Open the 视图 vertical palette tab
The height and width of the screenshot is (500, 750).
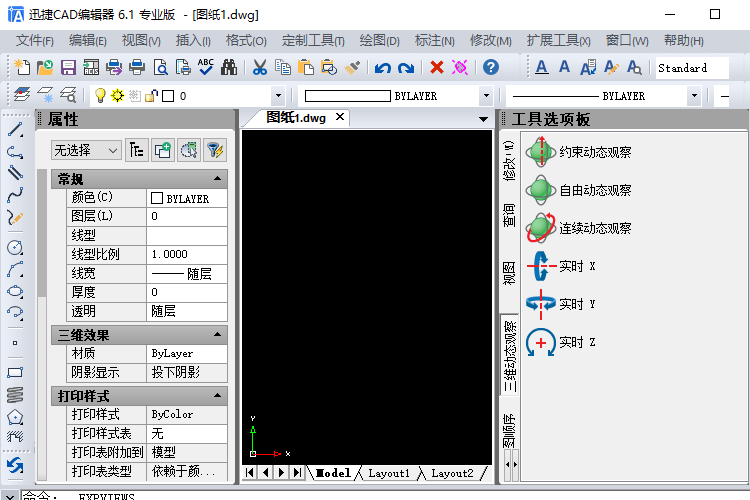pos(509,273)
